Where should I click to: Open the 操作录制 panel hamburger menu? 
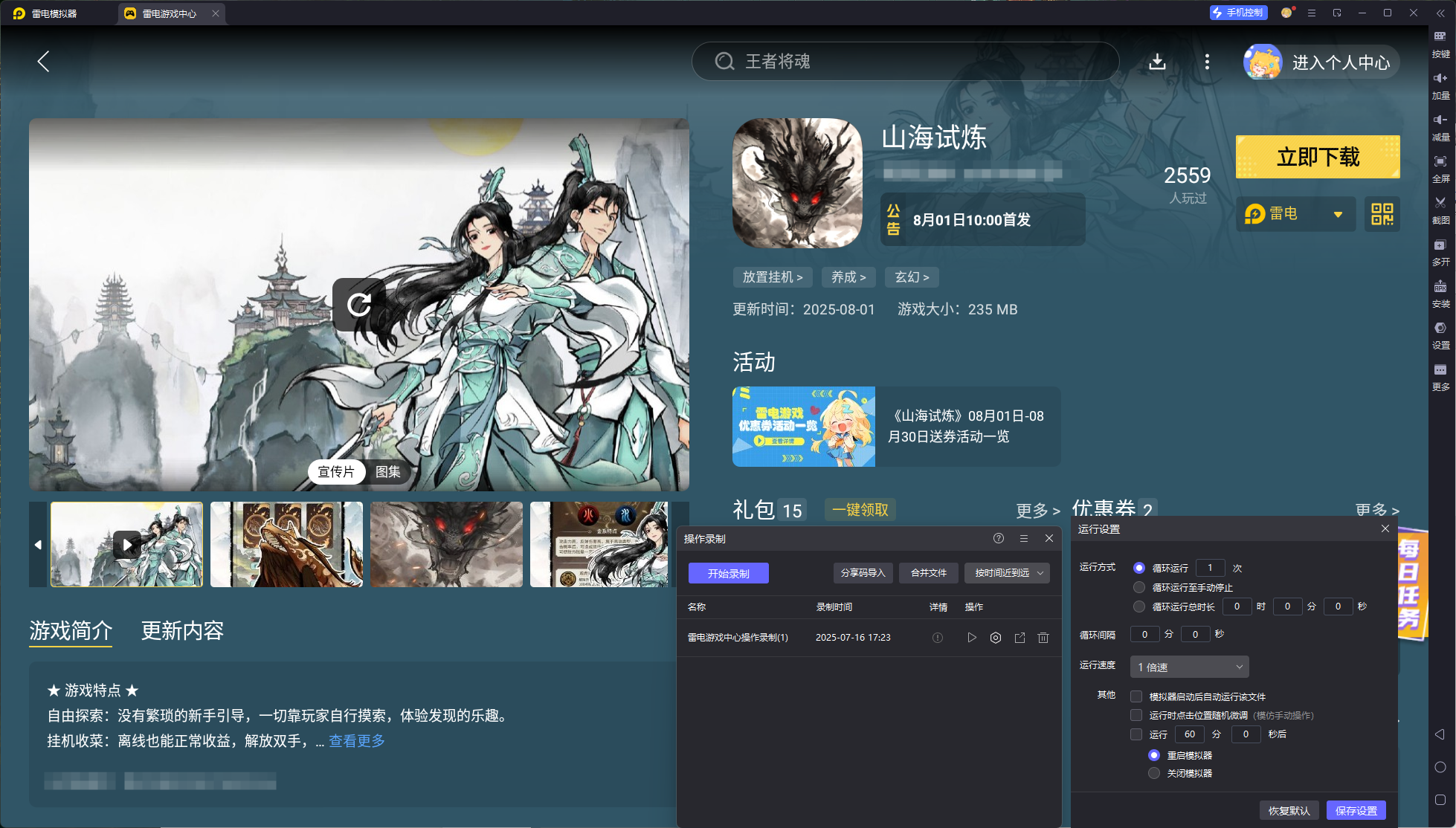[1024, 538]
